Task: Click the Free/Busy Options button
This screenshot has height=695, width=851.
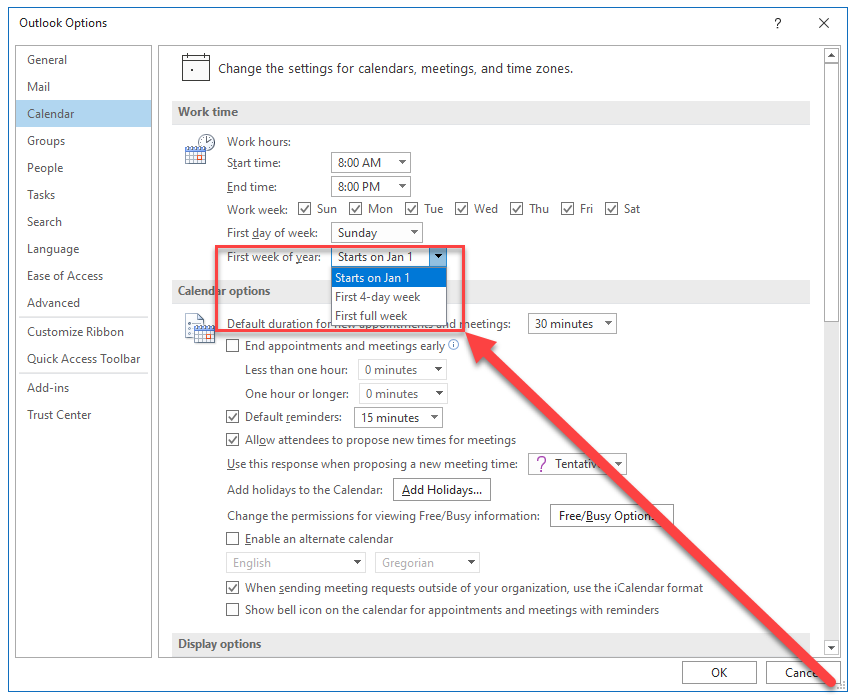Action: 612,516
